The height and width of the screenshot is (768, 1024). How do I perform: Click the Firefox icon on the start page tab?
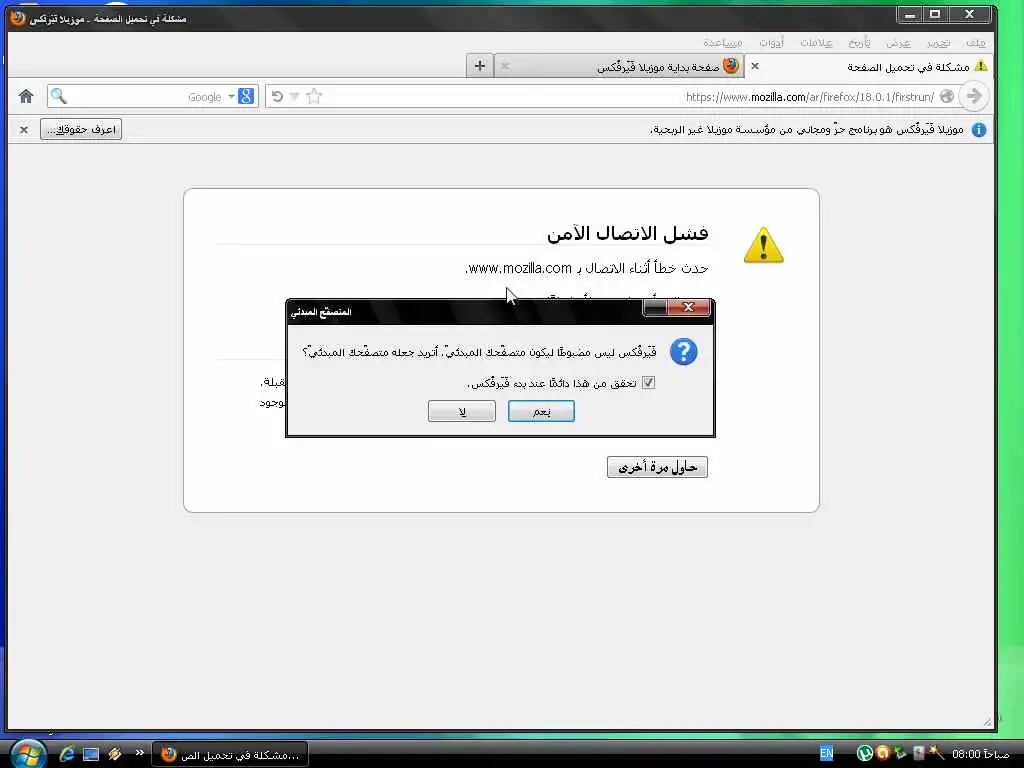click(731, 65)
